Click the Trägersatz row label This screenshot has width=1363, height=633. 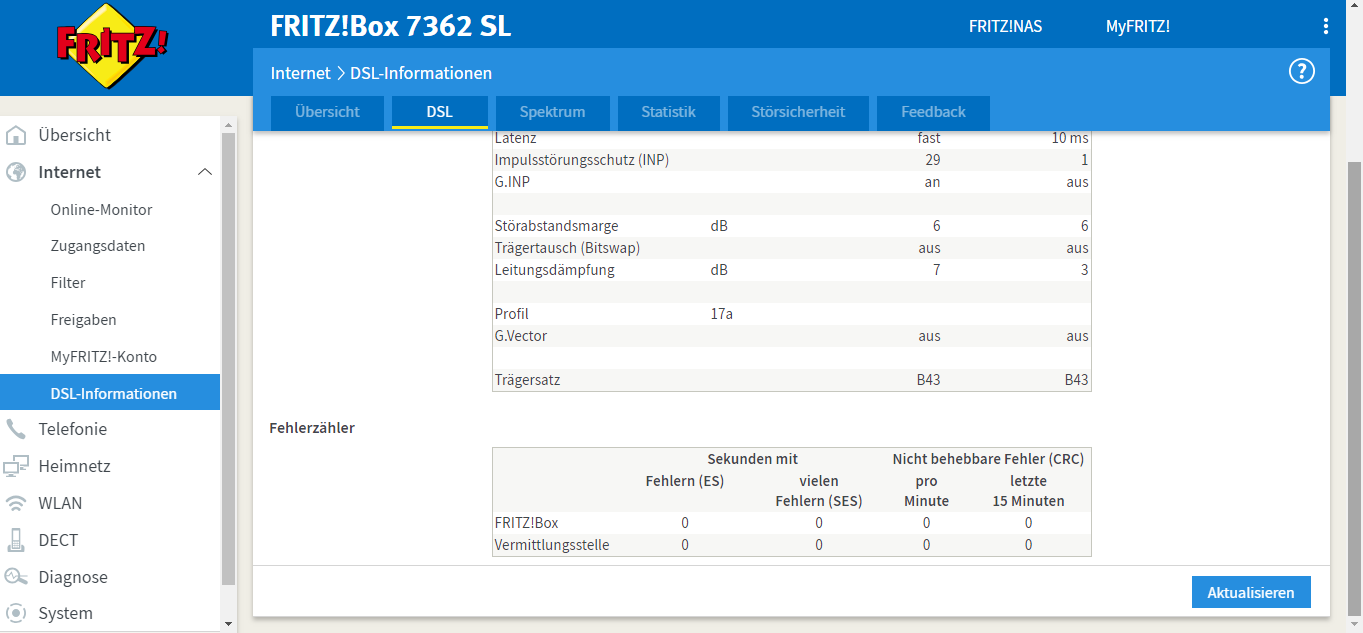(527, 380)
